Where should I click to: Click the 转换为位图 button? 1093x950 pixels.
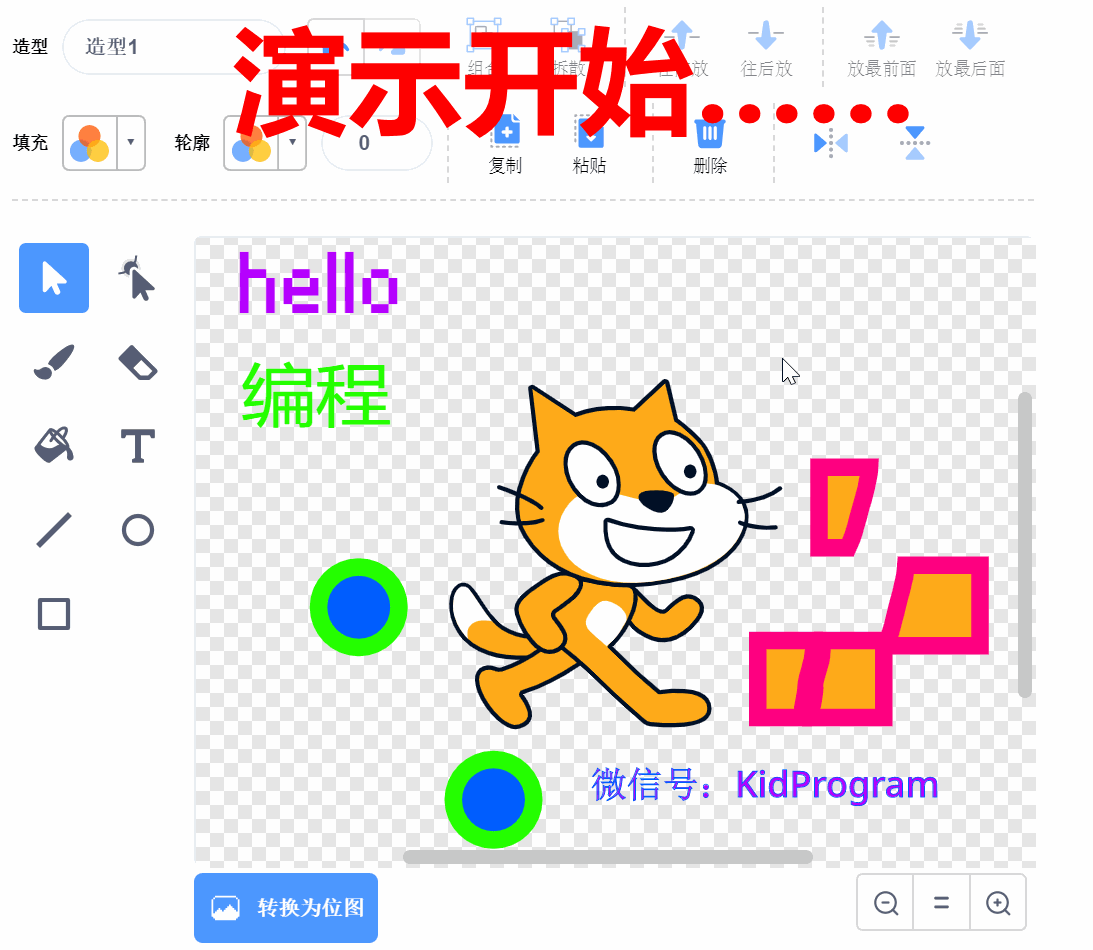pos(286,907)
